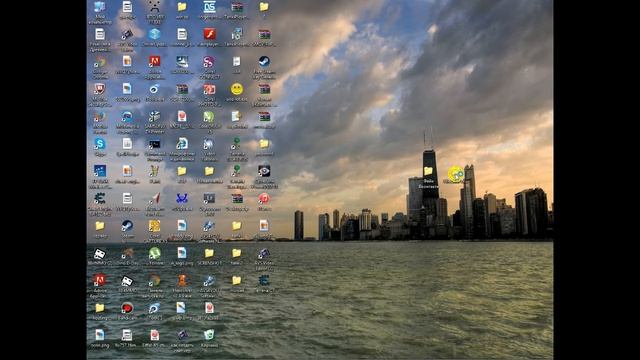Screen dimensions: 640x360
Task: Launch the shortcut labeled Steam
Action: (x=127, y=226)
